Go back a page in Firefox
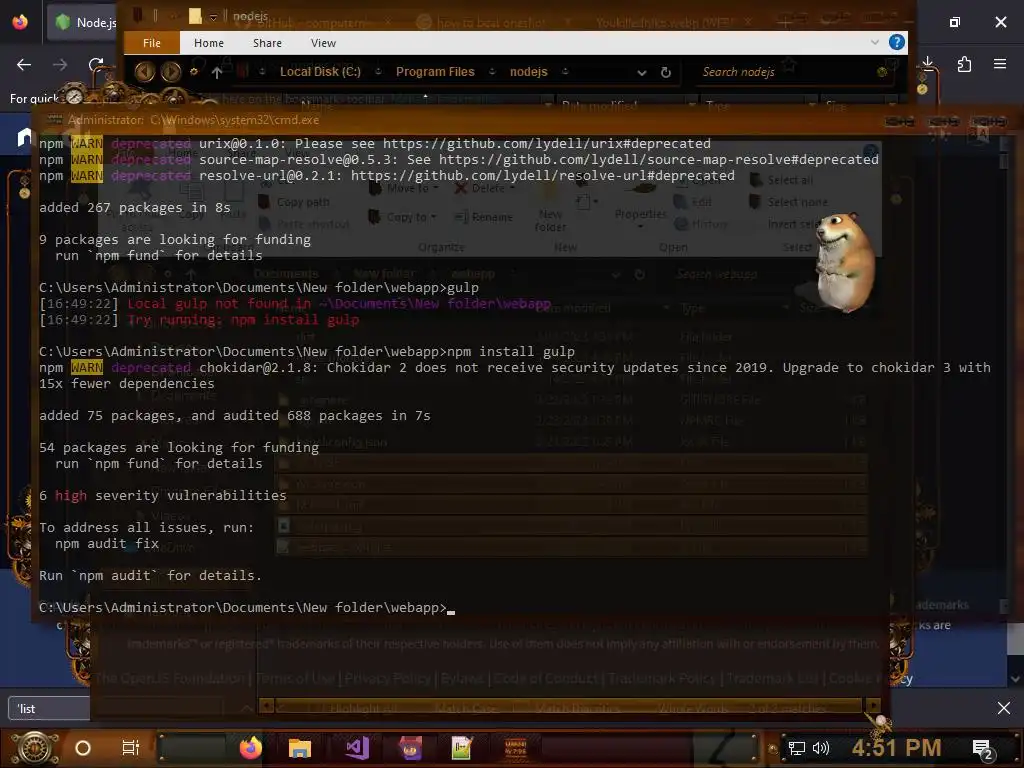 click(x=24, y=64)
